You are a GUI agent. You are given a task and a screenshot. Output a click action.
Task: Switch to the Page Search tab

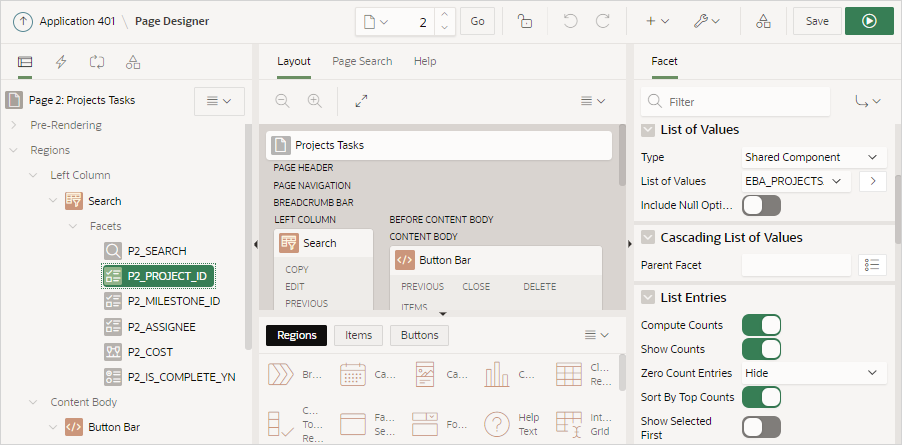click(x=362, y=61)
